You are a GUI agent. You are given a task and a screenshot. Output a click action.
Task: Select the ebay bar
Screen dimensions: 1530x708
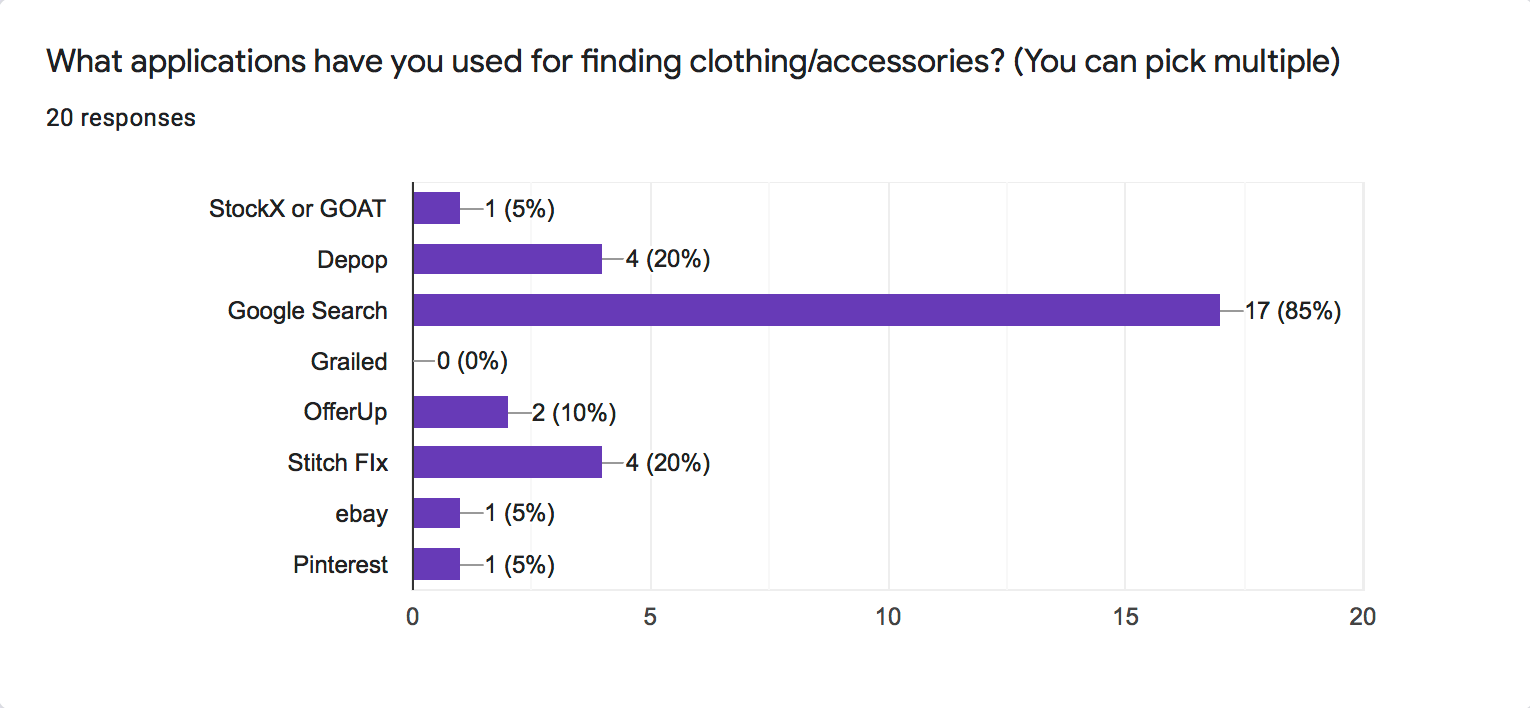pos(436,513)
